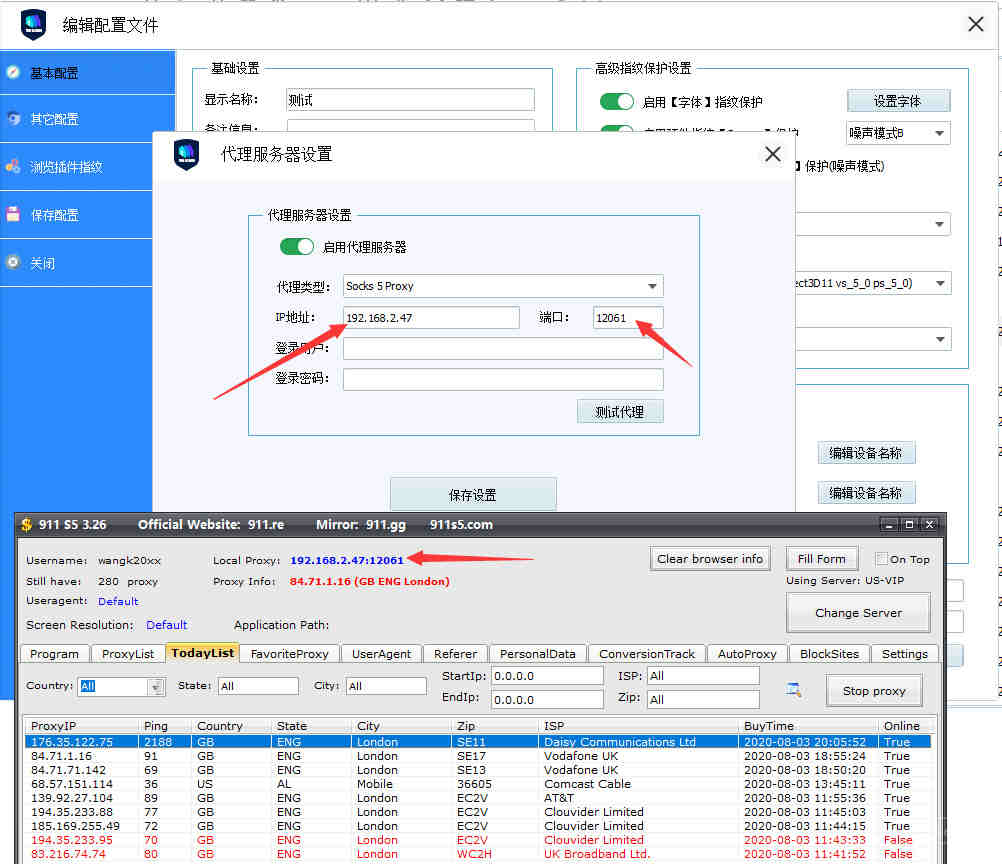Select 其它配置 in the sidebar
The image size is (1002, 864).
coord(88,119)
